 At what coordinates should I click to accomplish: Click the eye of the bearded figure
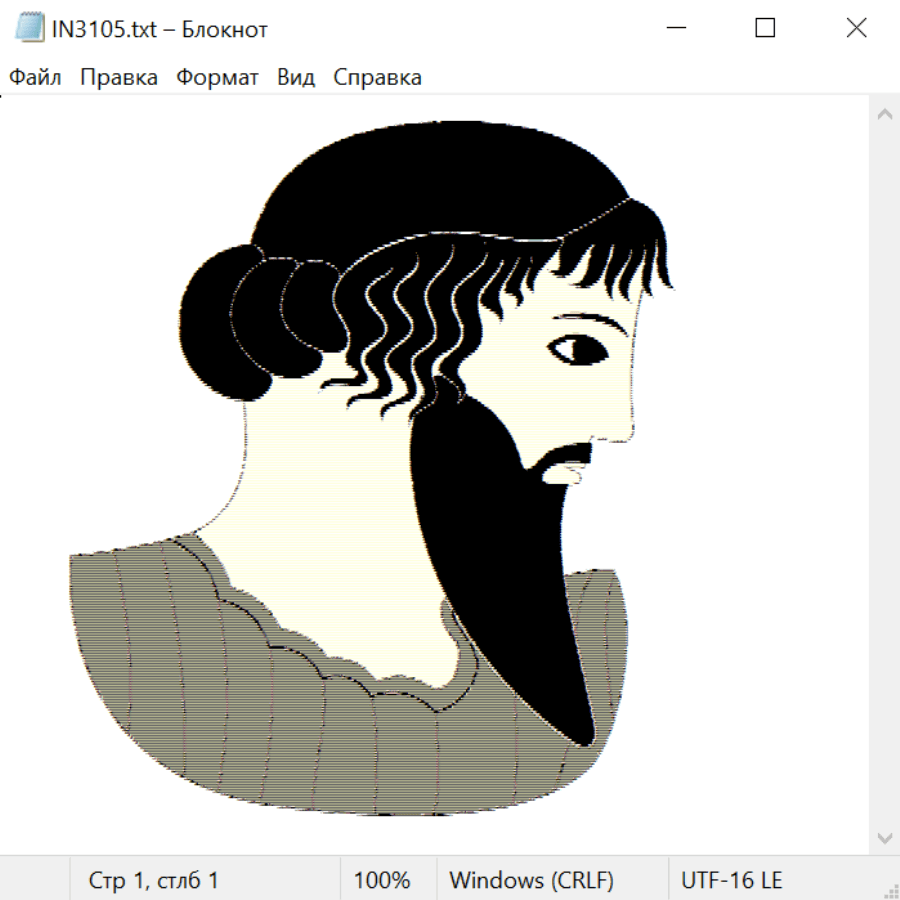pos(579,349)
